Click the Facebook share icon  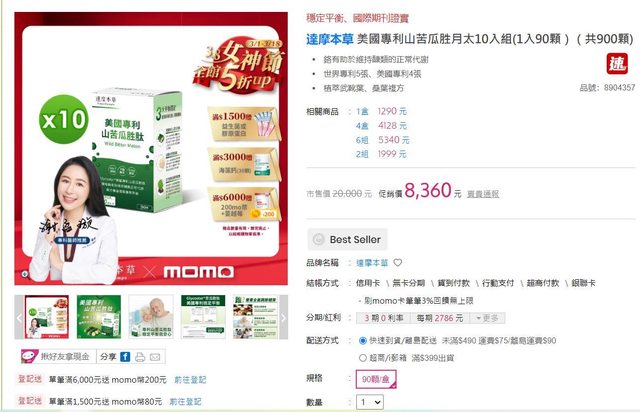coord(125,357)
